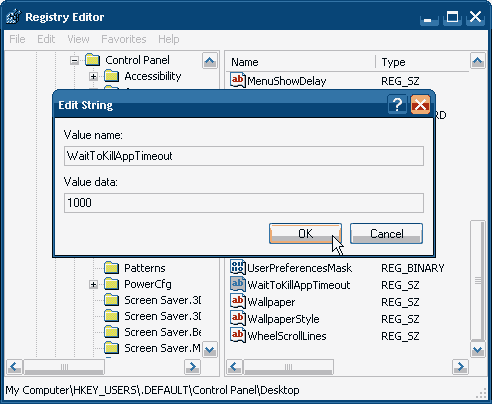The width and height of the screenshot is (492, 404).
Task: Select the MenuShowDelay value name
Action: tap(287, 81)
